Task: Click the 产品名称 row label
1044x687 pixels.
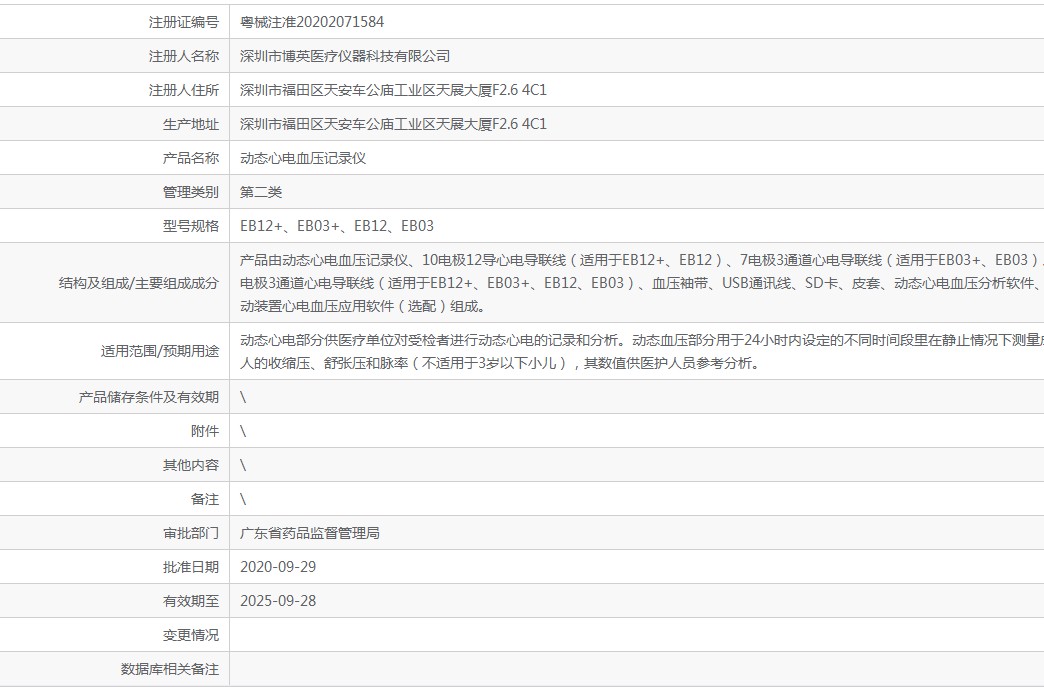Action: pos(191,158)
